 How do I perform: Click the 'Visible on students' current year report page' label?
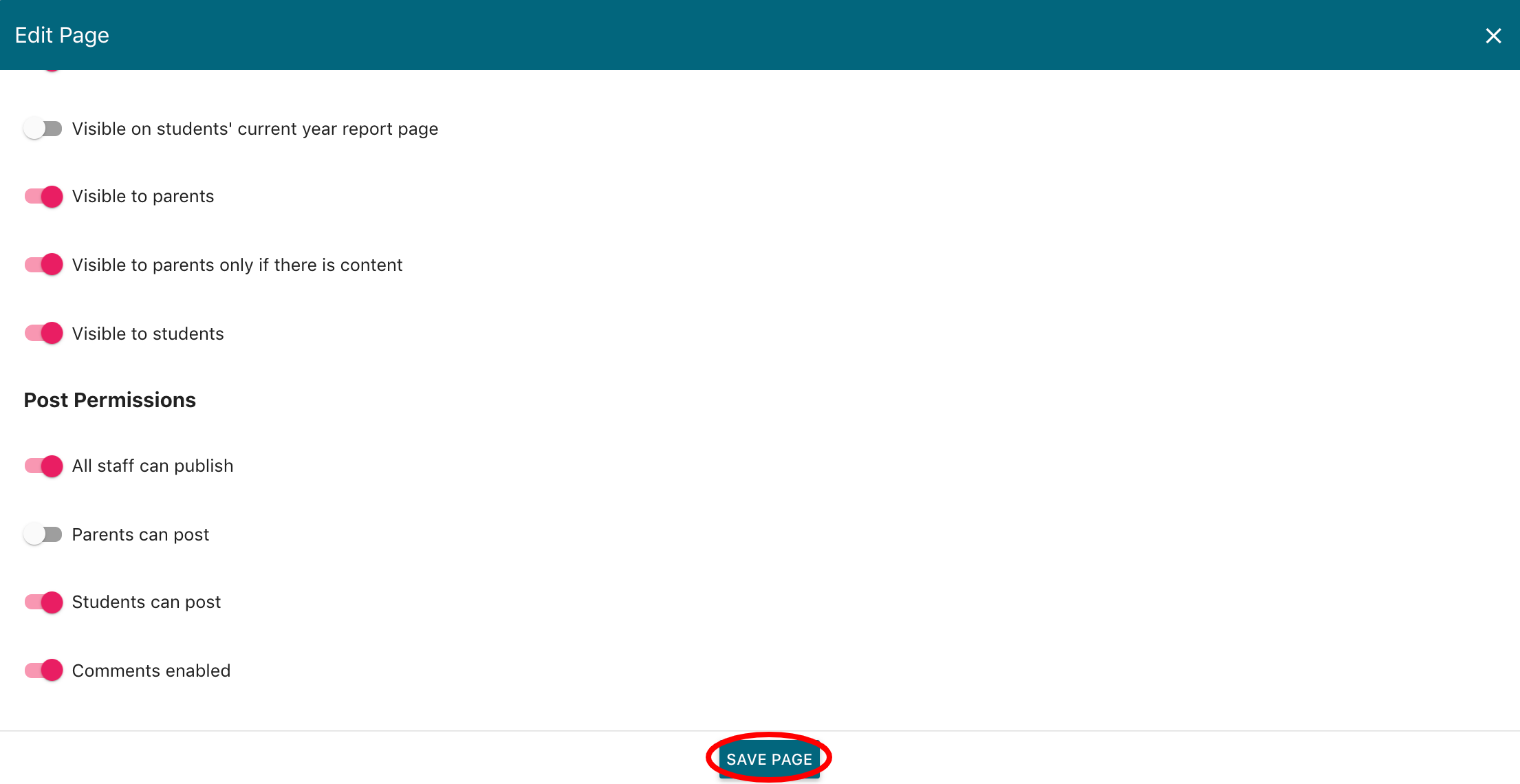point(254,129)
